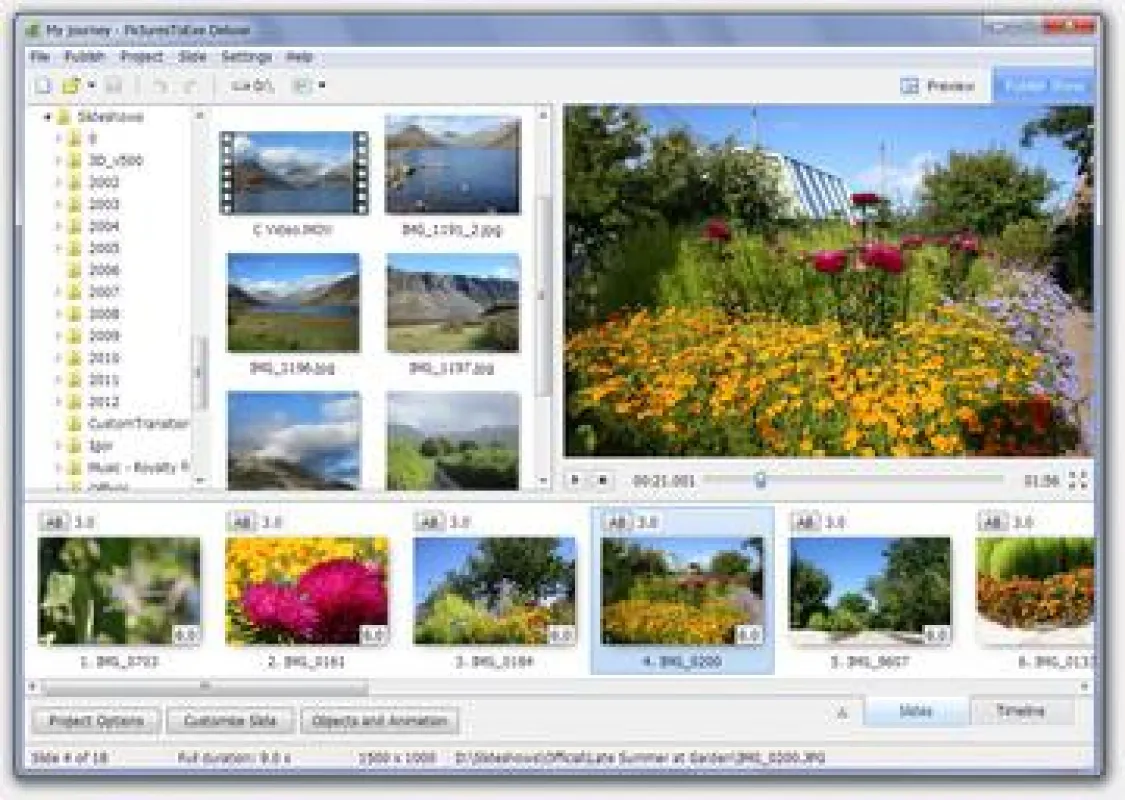Play the slideshow preview

(575, 480)
